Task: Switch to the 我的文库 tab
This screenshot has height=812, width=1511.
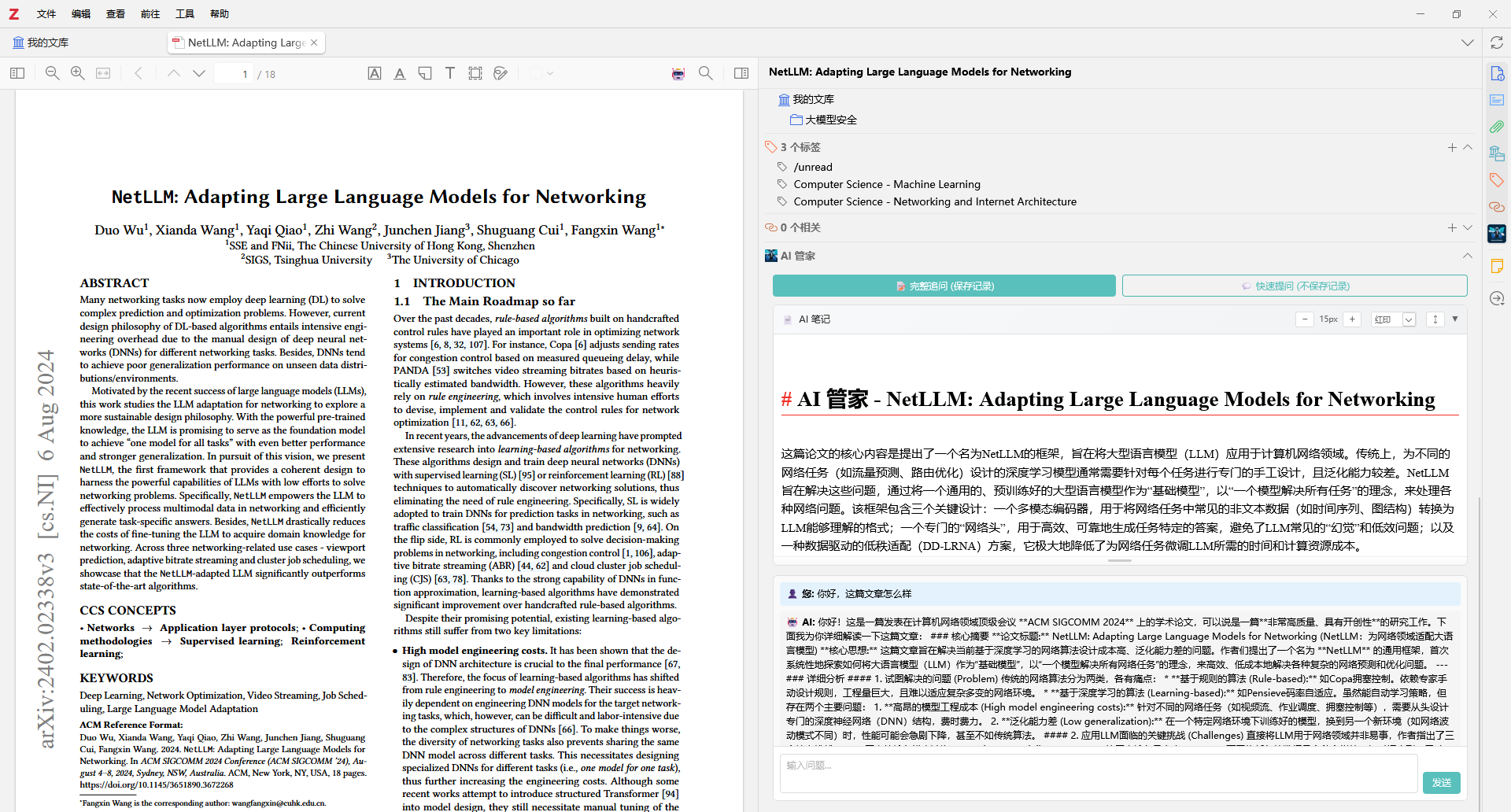Action: [x=41, y=42]
